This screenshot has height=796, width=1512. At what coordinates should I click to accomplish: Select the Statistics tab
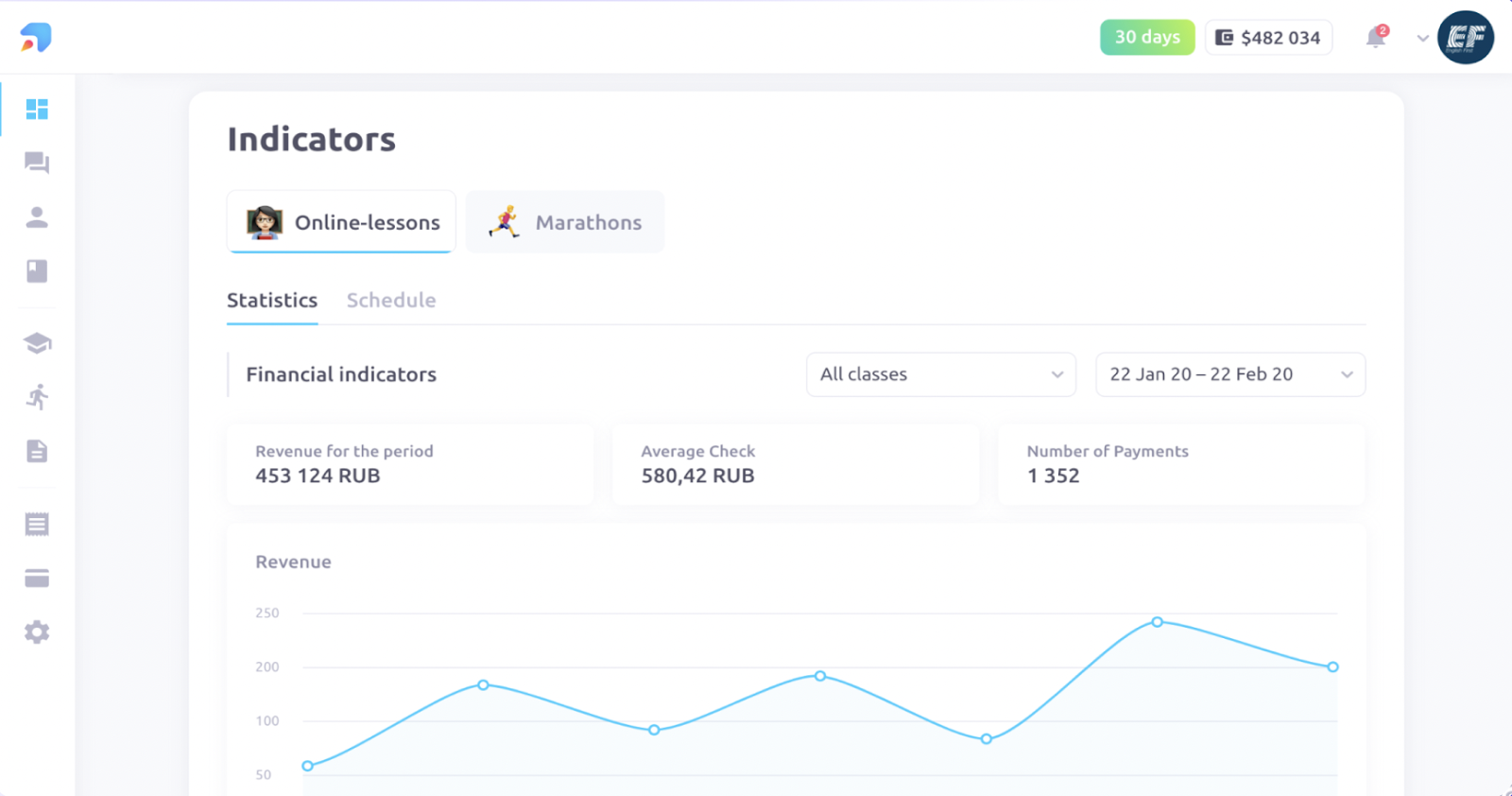pyautogui.click(x=272, y=301)
